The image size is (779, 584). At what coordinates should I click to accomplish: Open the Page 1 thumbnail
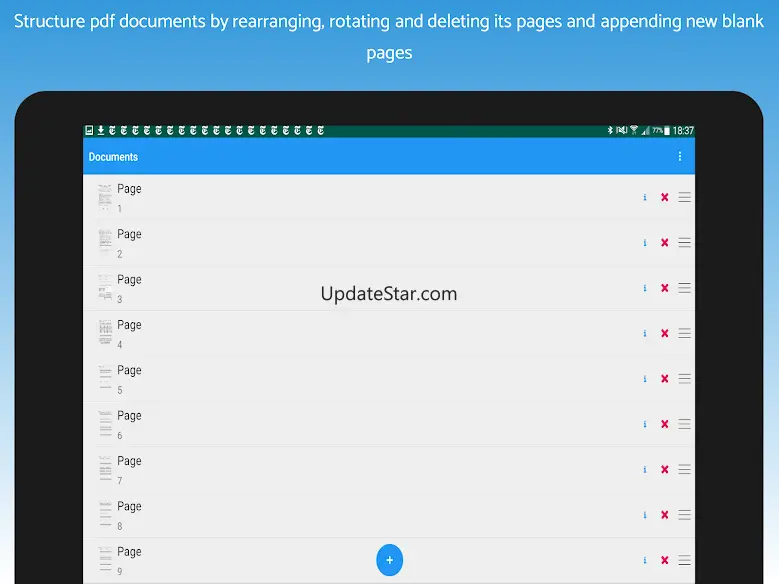[x=105, y=197]
